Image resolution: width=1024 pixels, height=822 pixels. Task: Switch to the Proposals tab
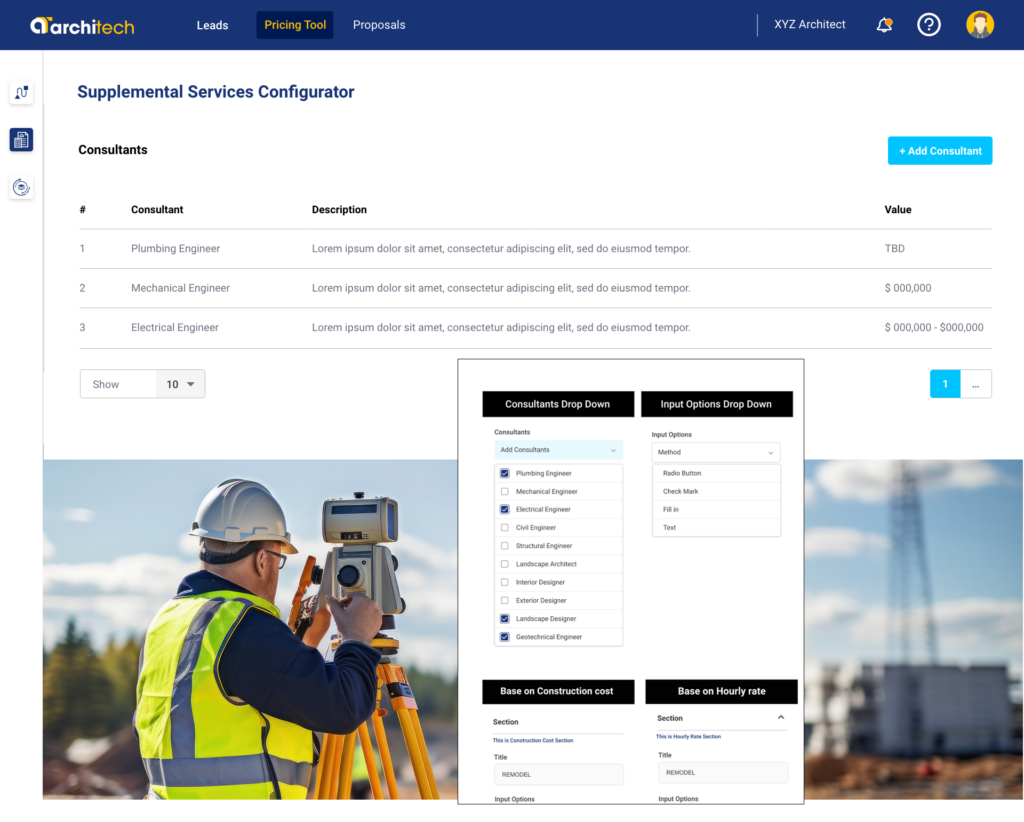pos(379,25)
